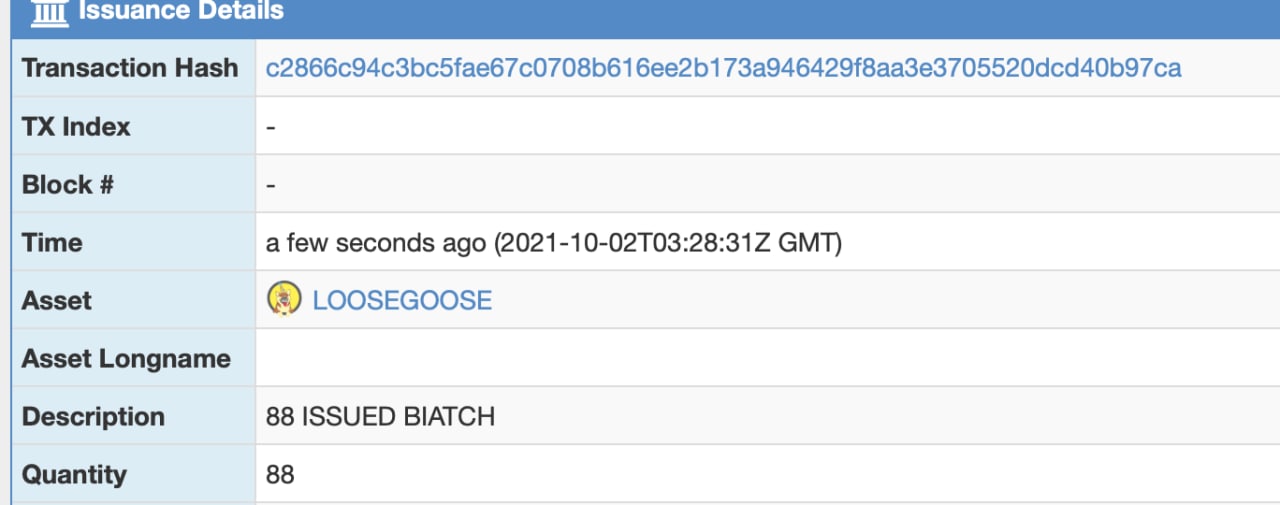Screen dimensions: 1280x505
Task: Select the Description row label
Action: click(x=93, y=417)
